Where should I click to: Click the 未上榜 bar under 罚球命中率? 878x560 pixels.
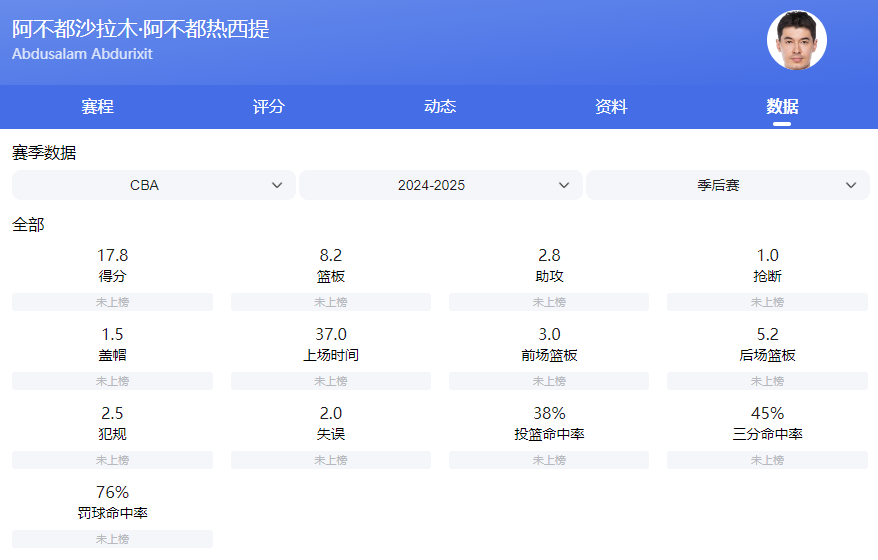[x=113, y=539]
